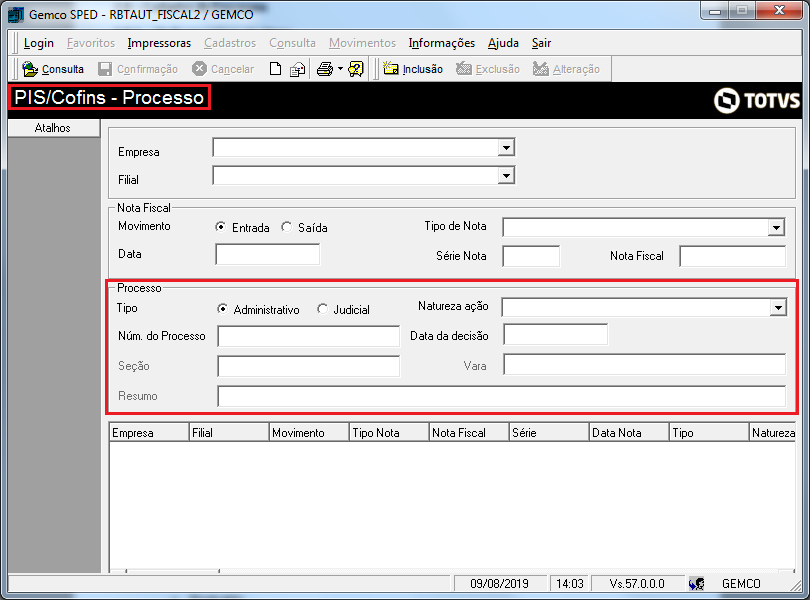Click the Exclusão toolbar button
810x600 pixels.
[x=488, y=69]
